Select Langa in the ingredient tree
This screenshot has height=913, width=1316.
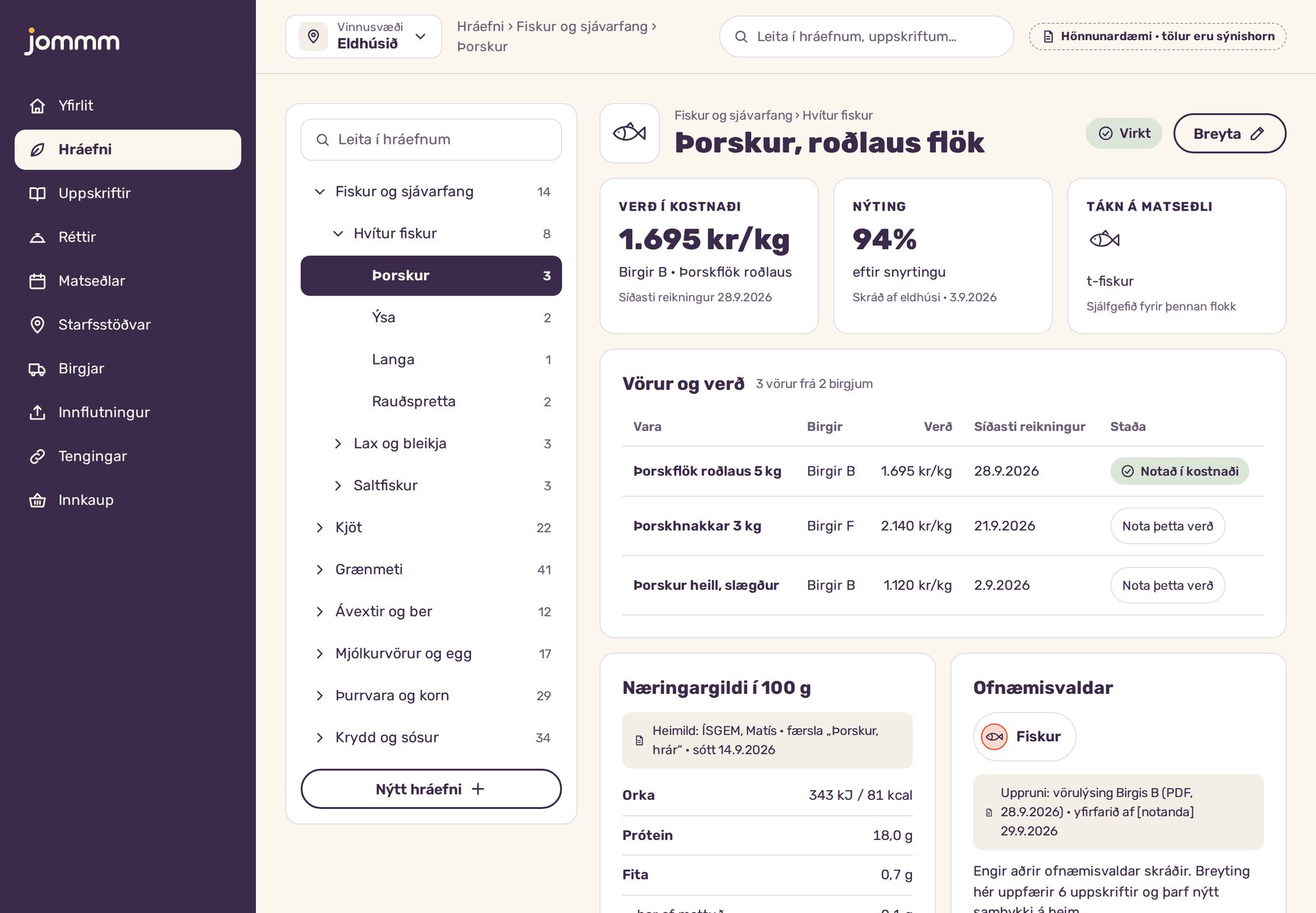[x=431, y=360]
